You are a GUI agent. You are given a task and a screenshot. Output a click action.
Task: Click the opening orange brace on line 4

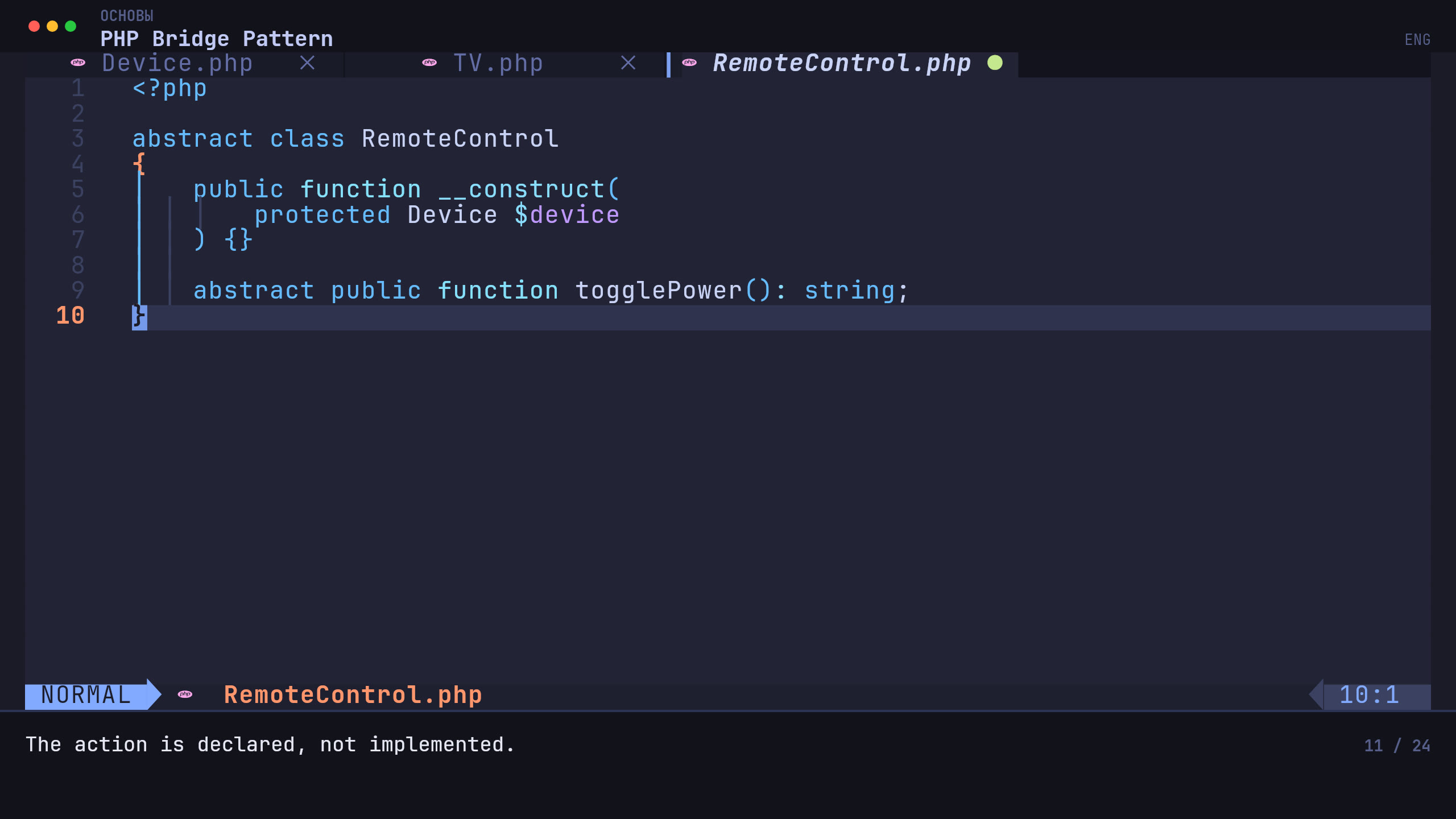click(139, 164)
